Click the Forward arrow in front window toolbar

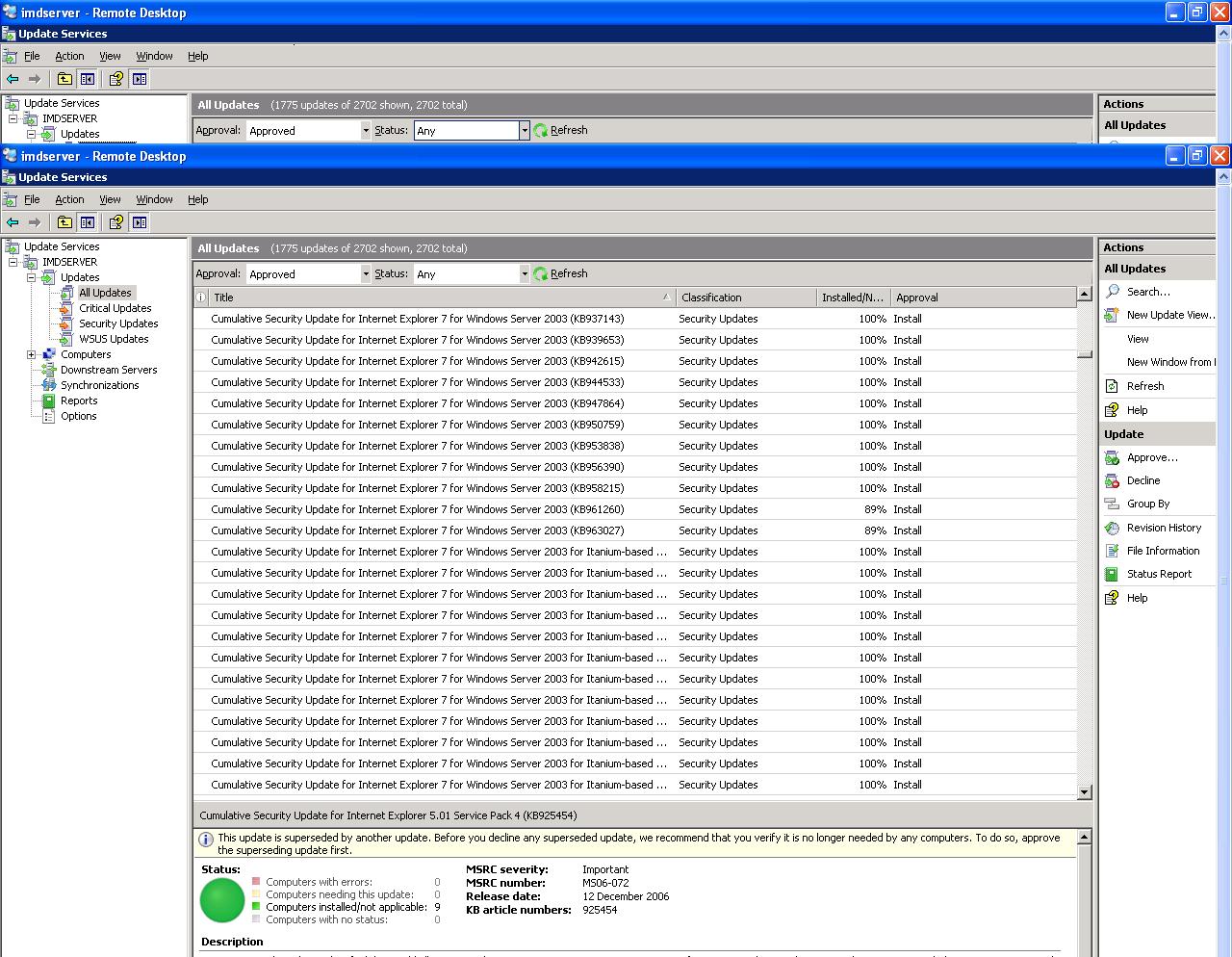pyautogui.click(x=35, y=222)
